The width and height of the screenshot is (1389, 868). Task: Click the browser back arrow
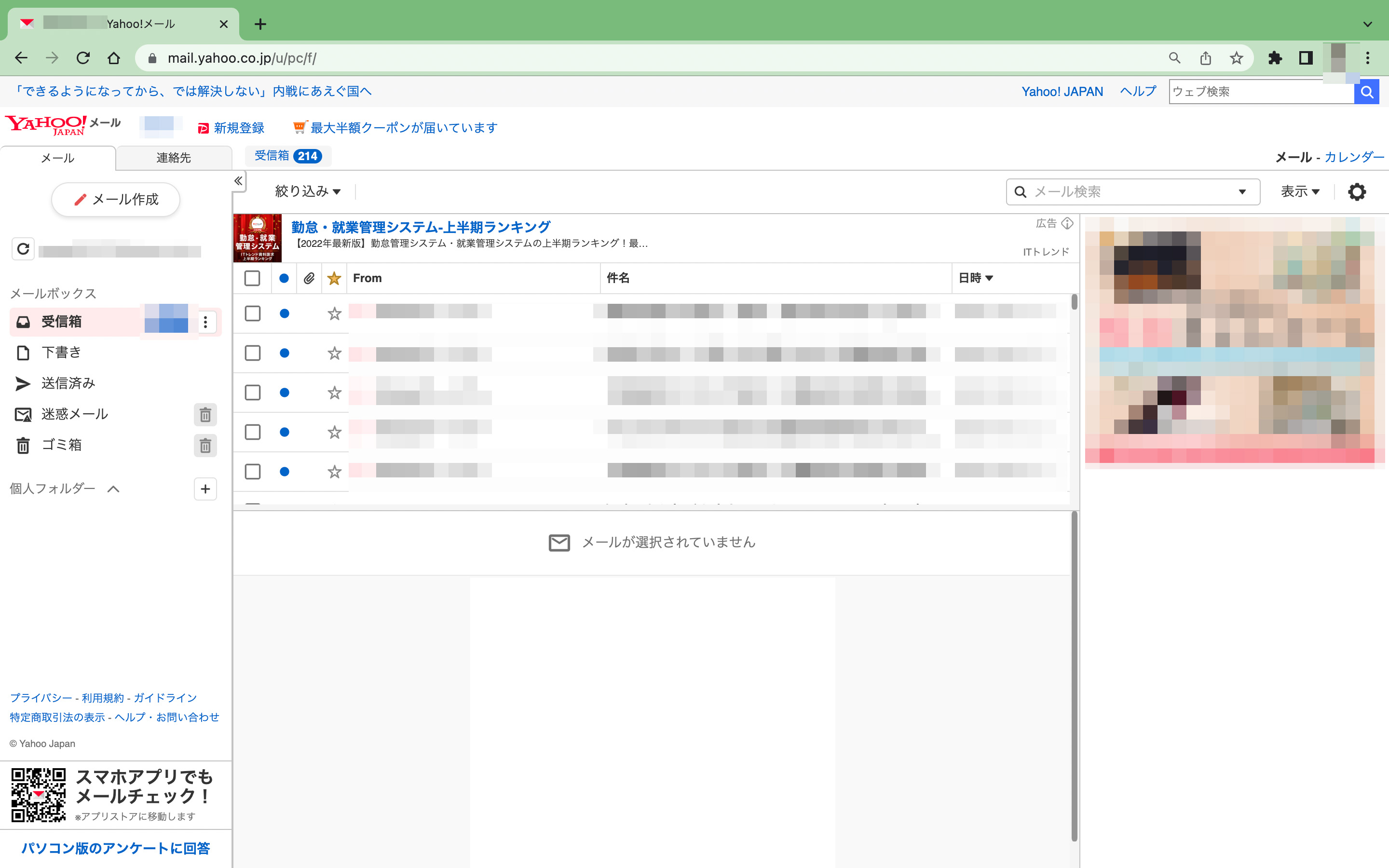(x=21, y=58)
